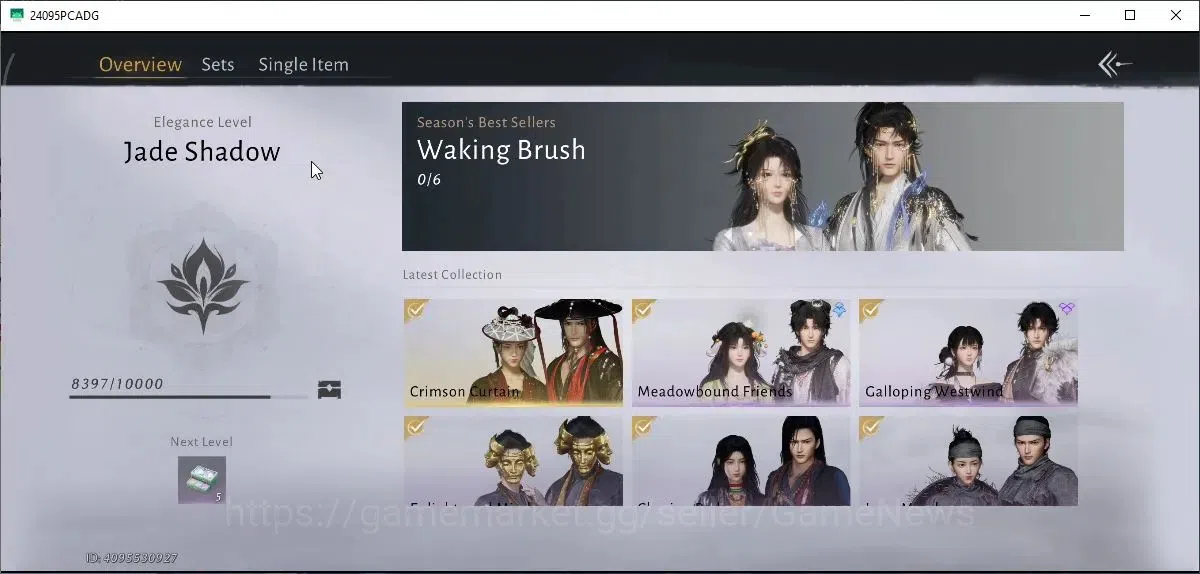Screen dimensions: 1200x574
Task: Click the owned checkmark on Meadowbound Friends
Action: [x=644, y=310]
